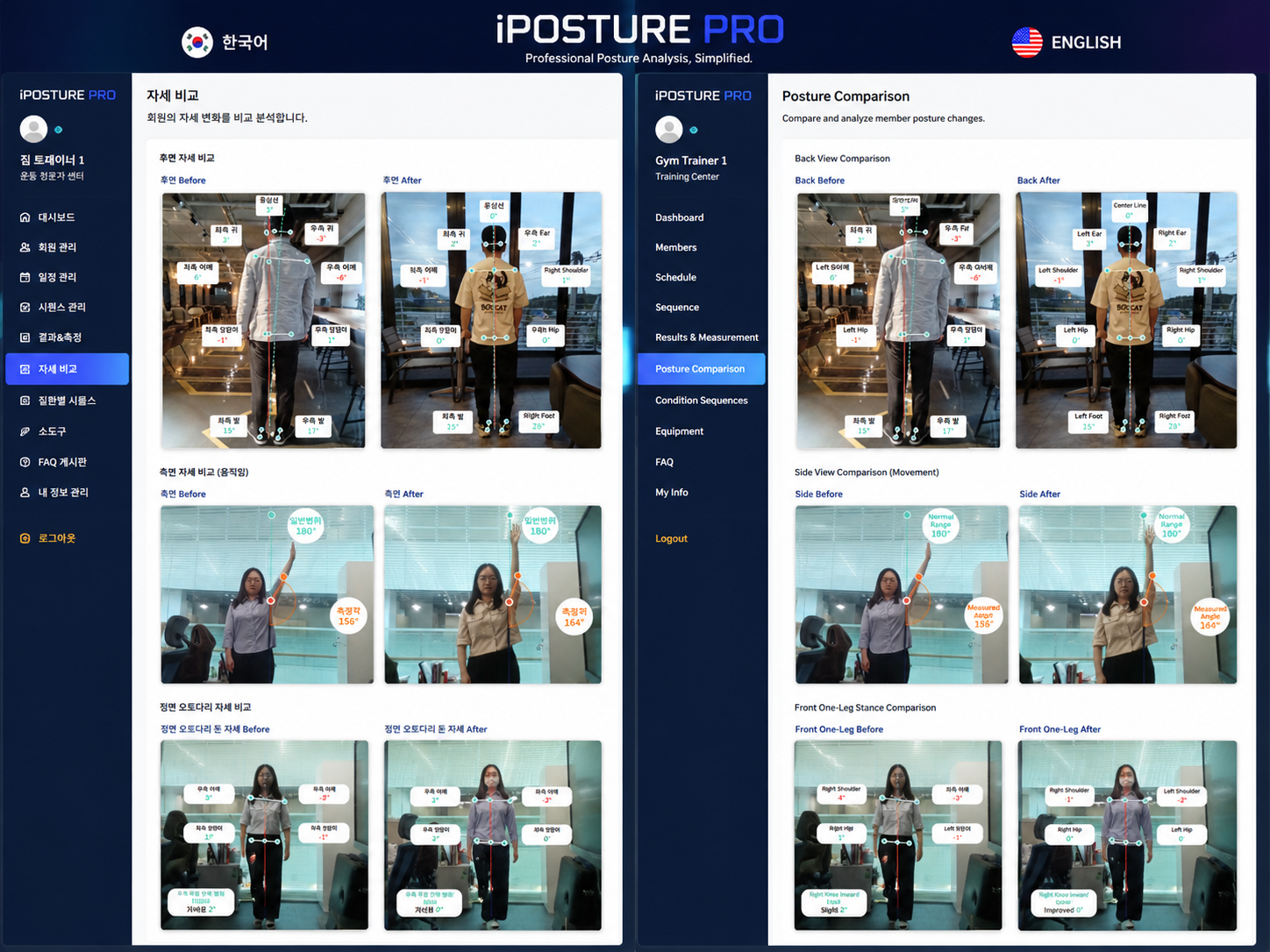1270x952 pixels.
Task: Open Equipment in the English sidebar
Action: (680, 431)
